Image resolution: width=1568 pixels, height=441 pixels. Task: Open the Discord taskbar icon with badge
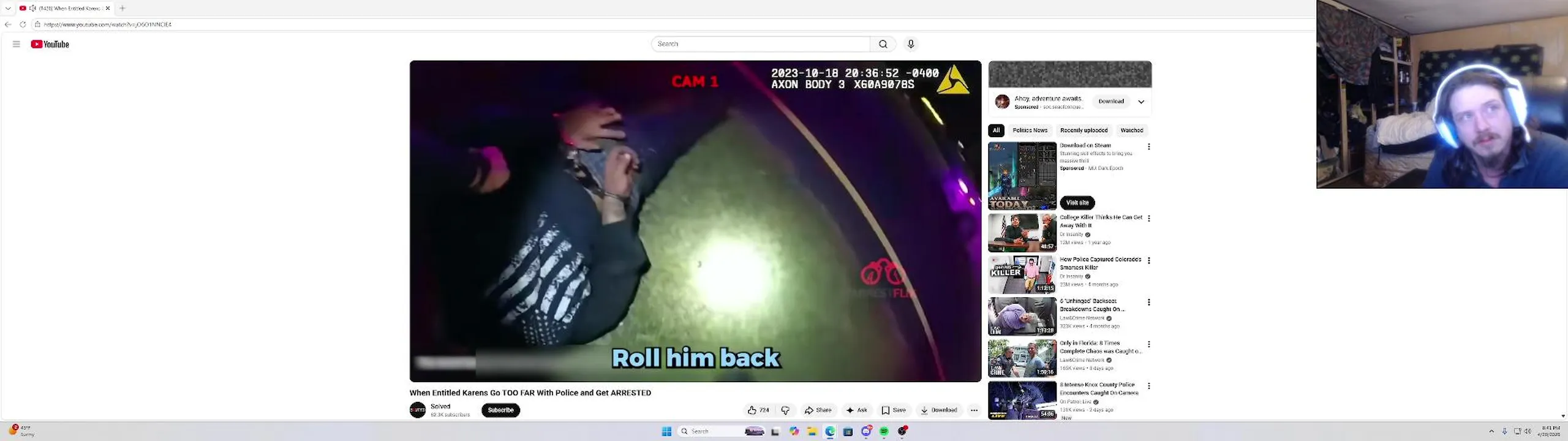866,432
